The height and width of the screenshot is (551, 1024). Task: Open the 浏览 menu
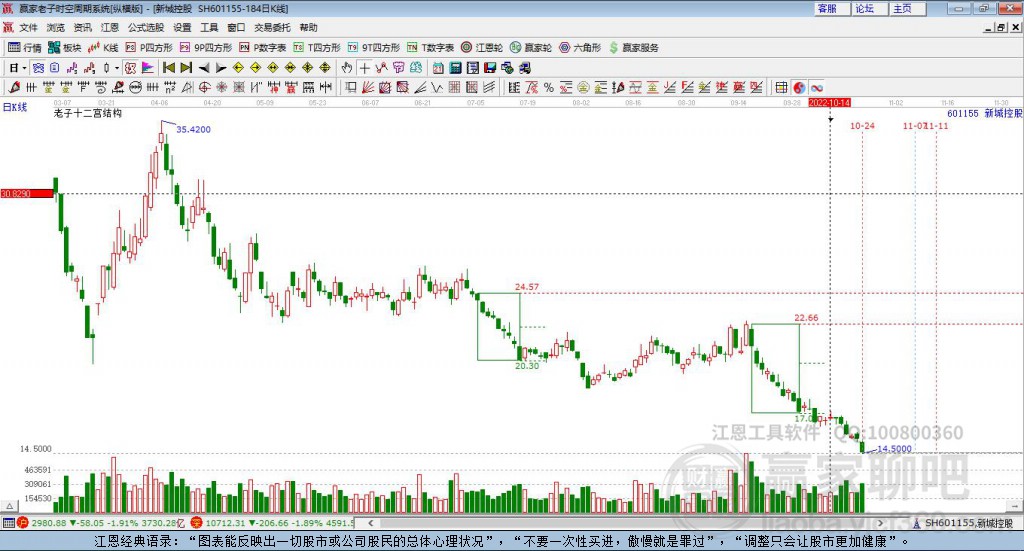56,27
